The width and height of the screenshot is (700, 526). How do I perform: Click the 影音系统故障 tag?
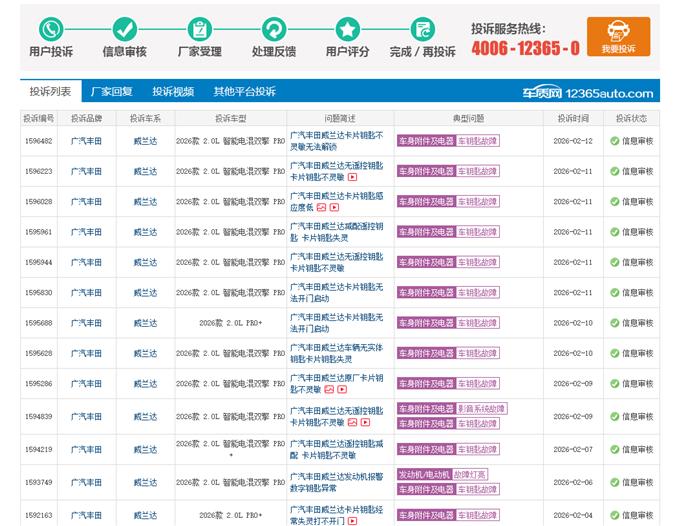482,409
